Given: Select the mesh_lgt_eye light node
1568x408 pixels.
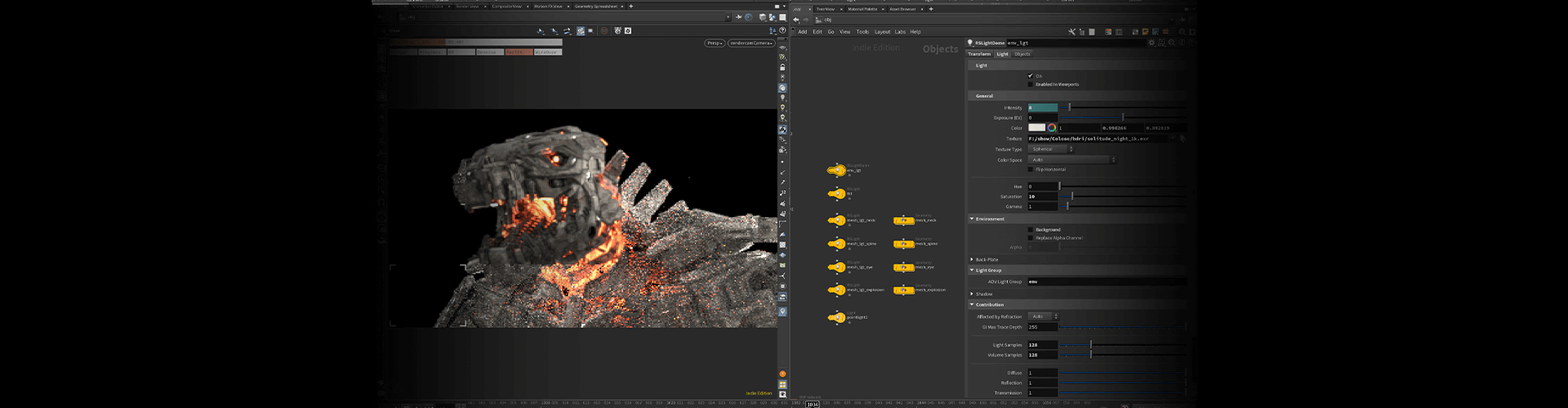Looking at the screenshot, I should pyautogui.click(x=837, y=267).
